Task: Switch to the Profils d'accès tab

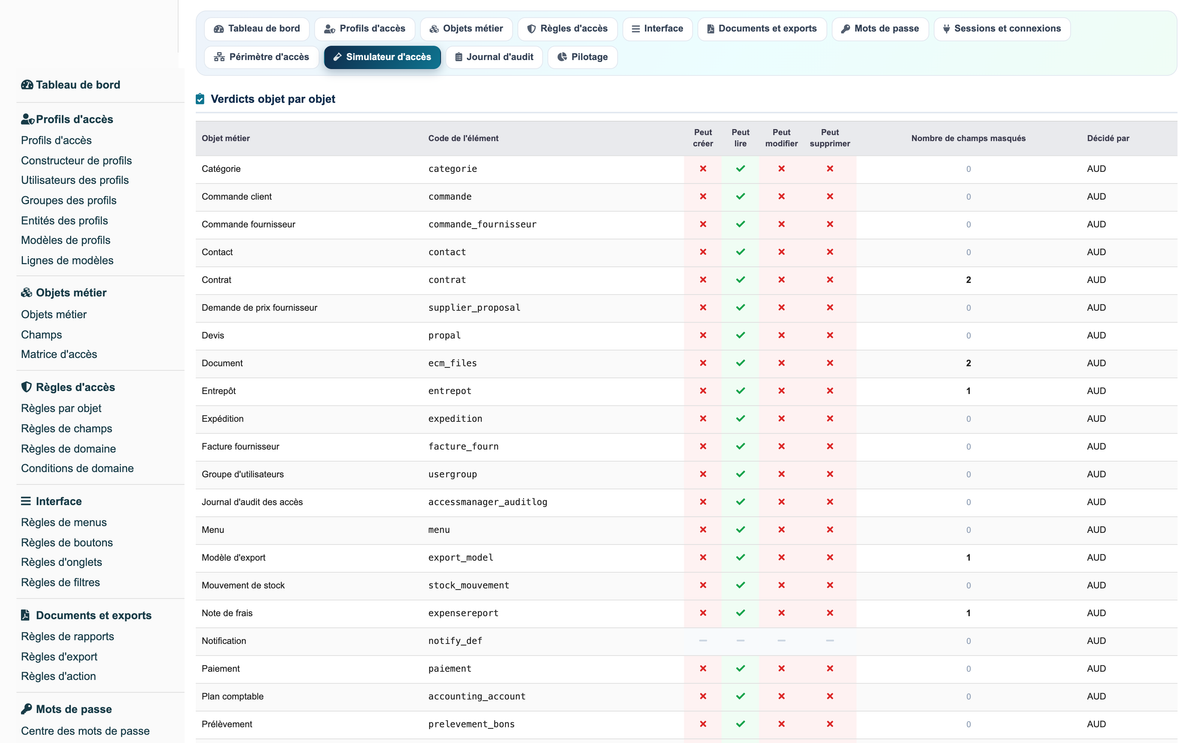Action: pyautogui.click(x=364, y=29)
